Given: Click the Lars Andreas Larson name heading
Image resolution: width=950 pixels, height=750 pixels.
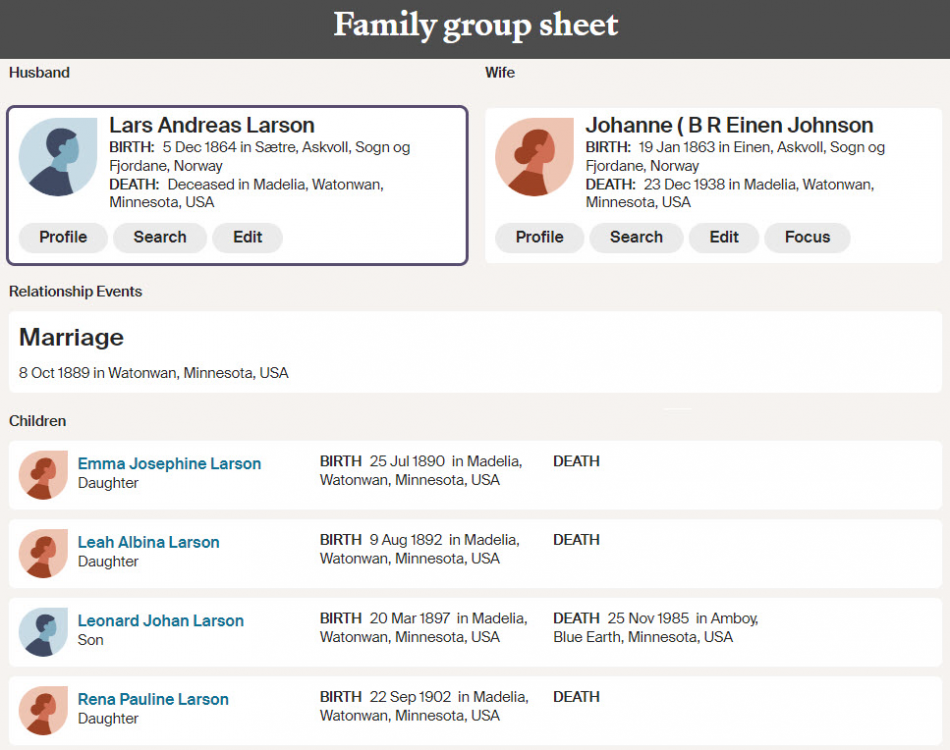Looking at the screenshot, I should pos(212,125).
